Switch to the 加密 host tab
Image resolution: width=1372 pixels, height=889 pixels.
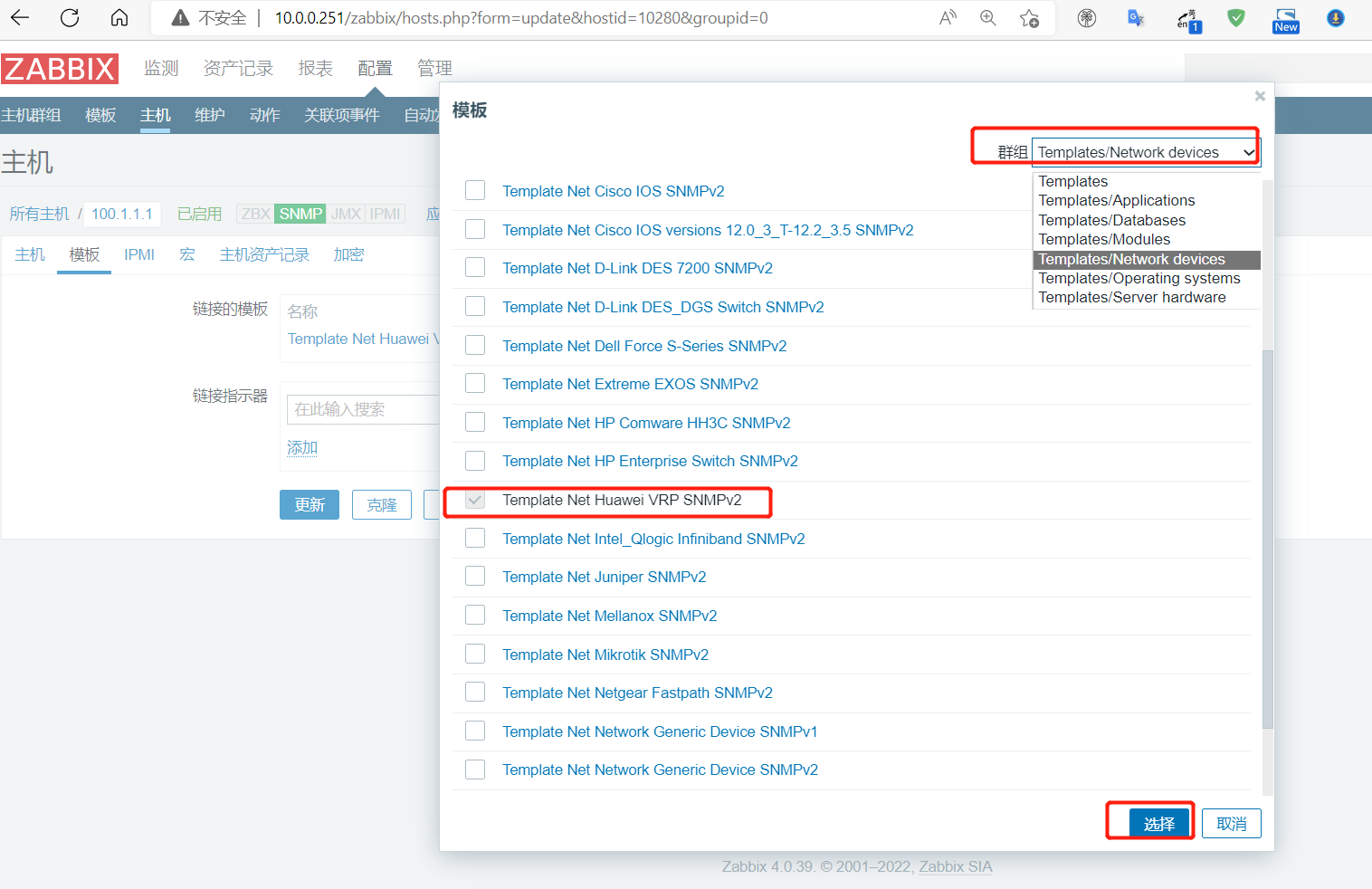pos(348,254)
